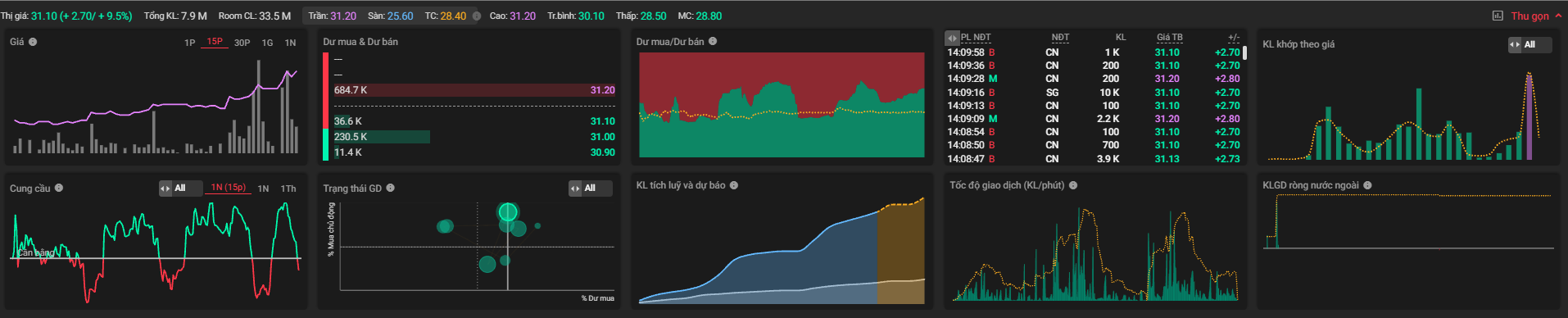1568x318 pixels.
Task: Click the Giá TB column header
Action: click(1170, 37)
